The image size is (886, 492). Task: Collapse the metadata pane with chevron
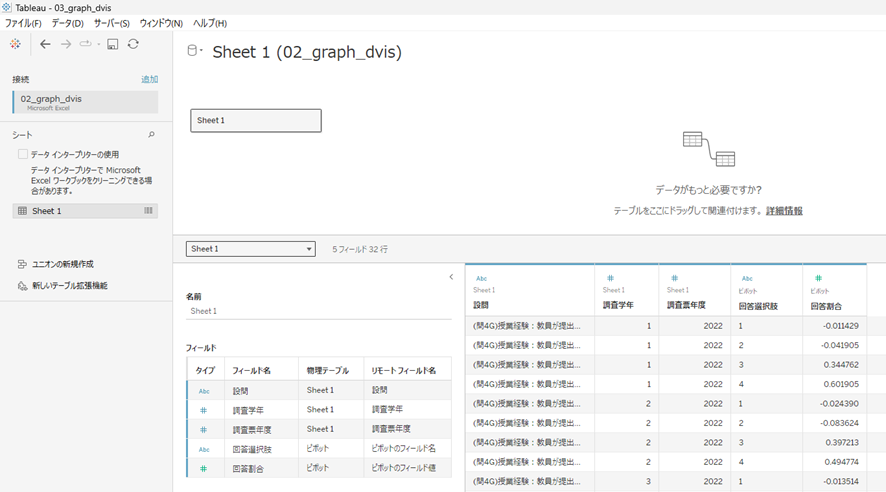click(451, 277)
